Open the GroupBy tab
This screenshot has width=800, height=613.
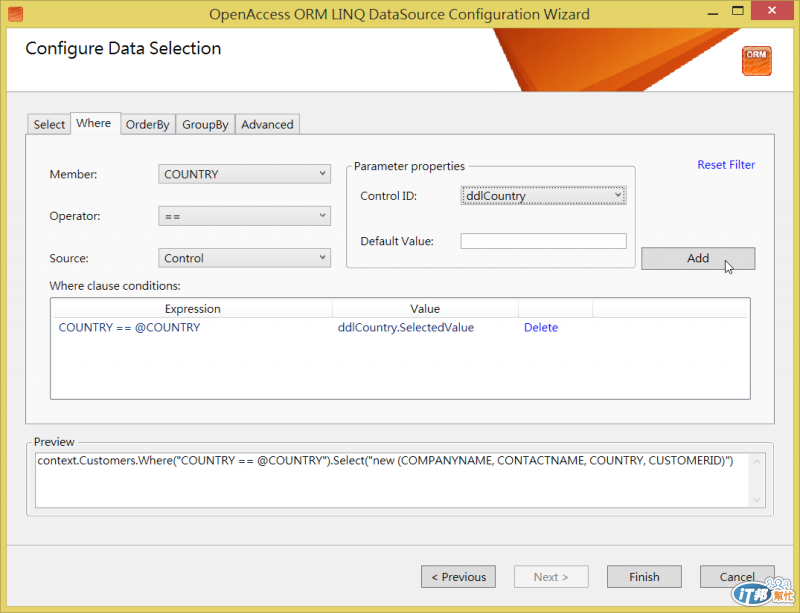click(205, 124)
